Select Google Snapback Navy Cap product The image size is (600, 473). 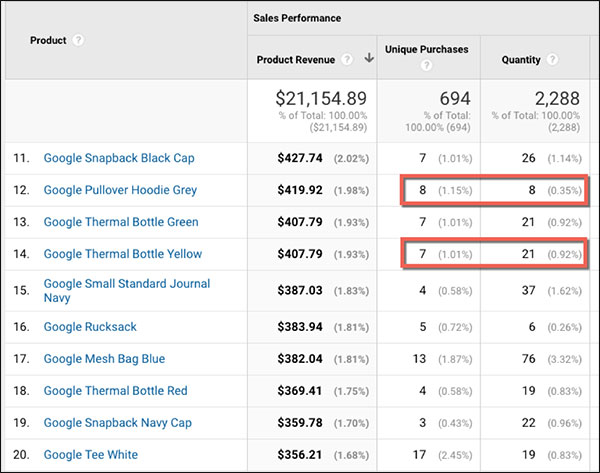tap(119, 423)
